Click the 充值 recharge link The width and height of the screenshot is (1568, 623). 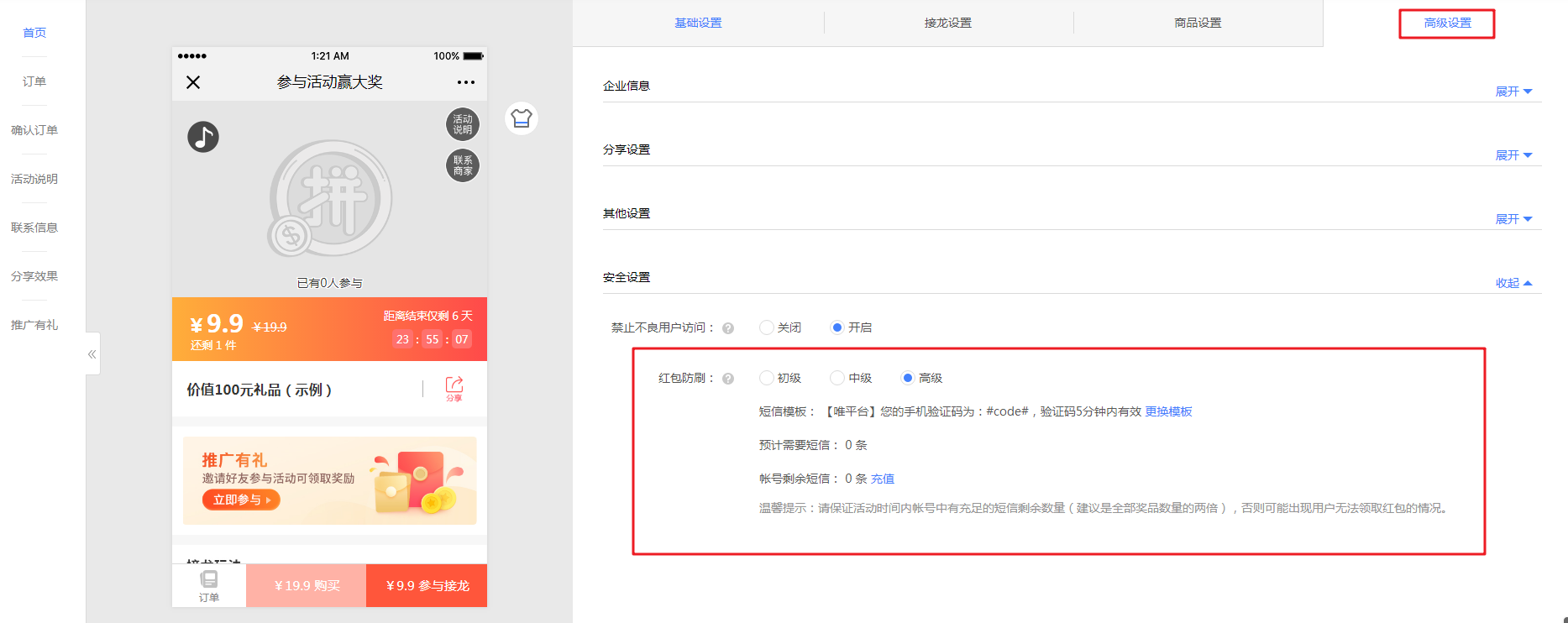(x=883, y=479)
